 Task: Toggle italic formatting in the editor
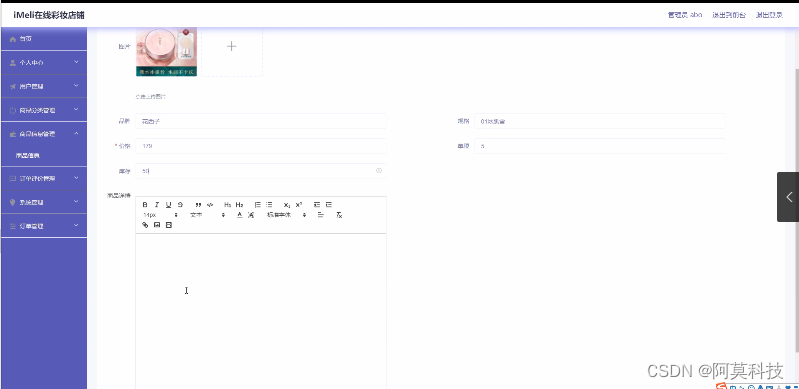pos(156,204)
